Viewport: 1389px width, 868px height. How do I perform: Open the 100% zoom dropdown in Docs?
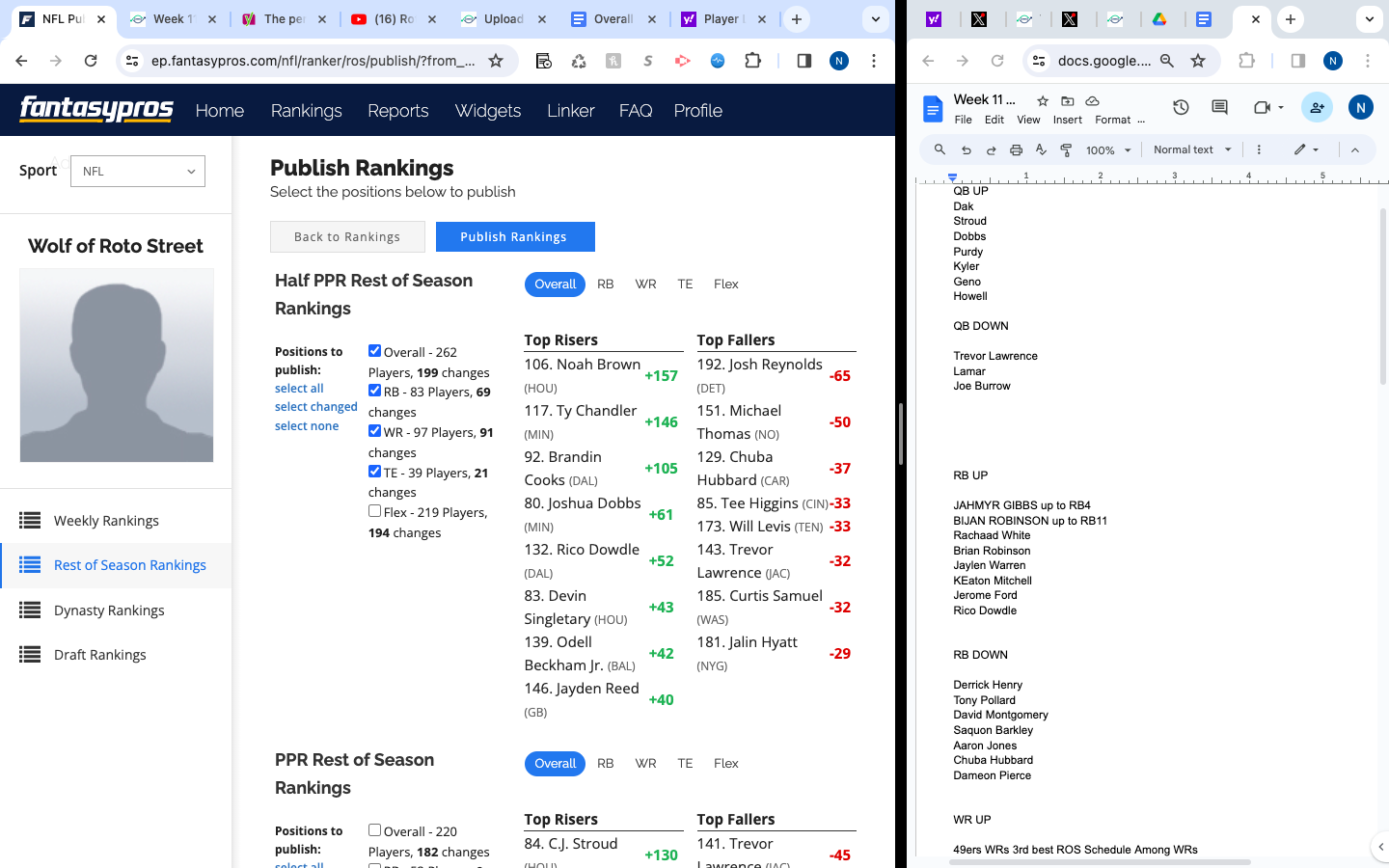point(1108,149)
